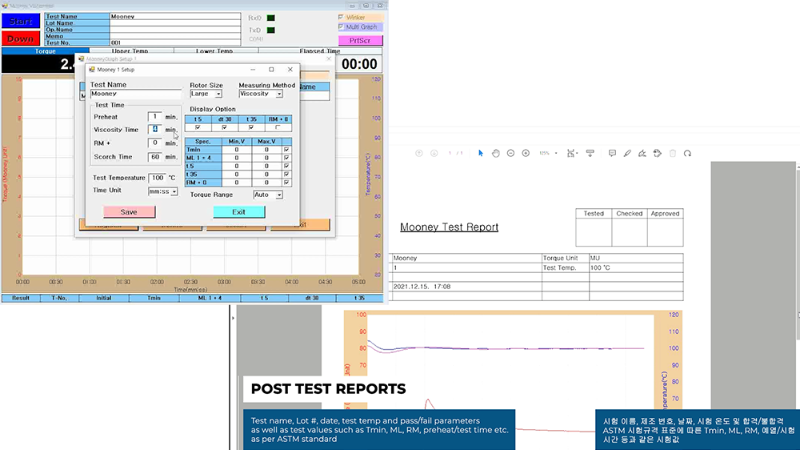Add a comment with the speech bubble icon
Image resolution: width=800 pixels, height=450 pixels.
pos(612,153)
